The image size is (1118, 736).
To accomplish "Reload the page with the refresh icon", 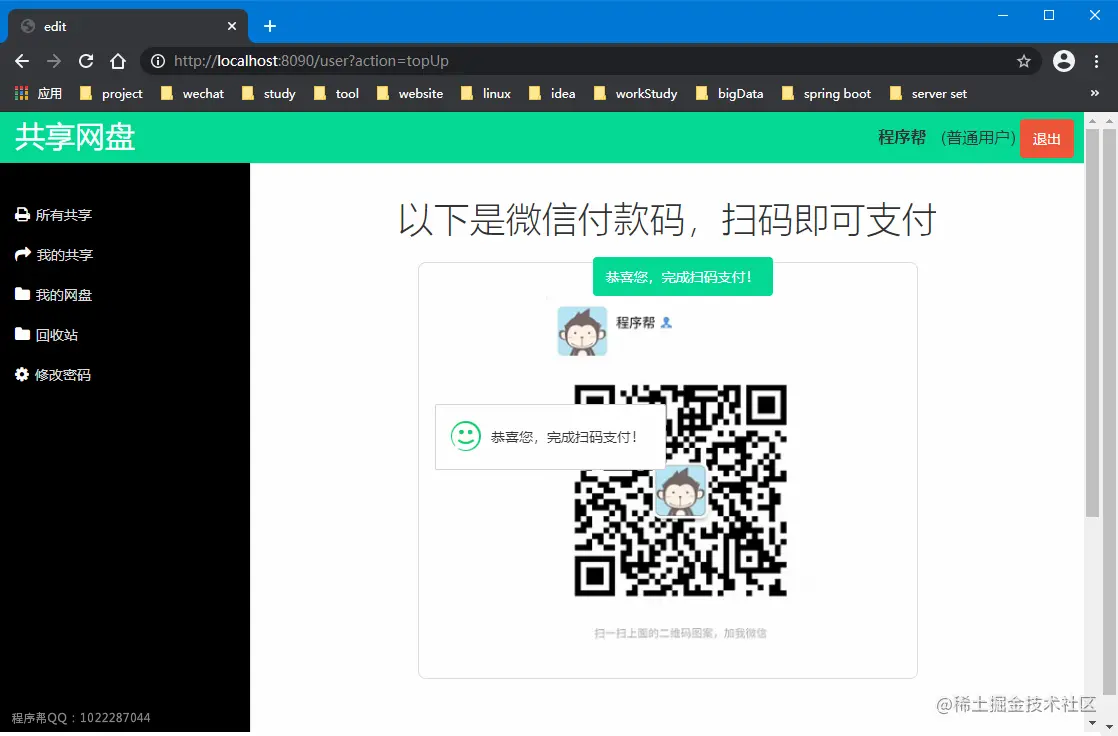I will pyautogui.click(x=86, y=61).
